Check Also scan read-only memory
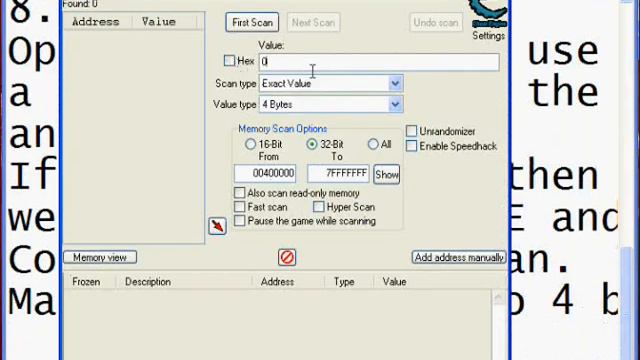 240,193
